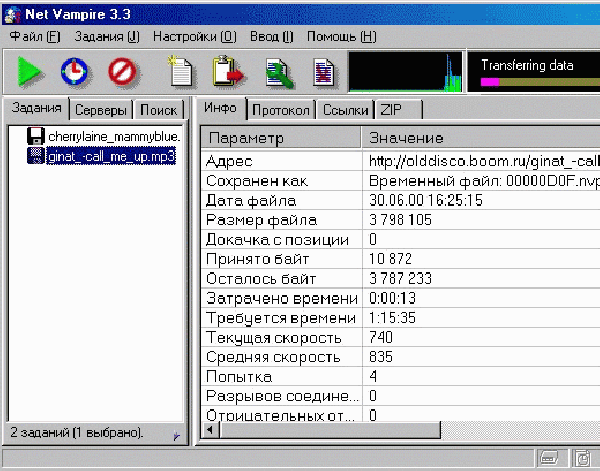Screen dimensions: 600x471
Task: Click the magnifier search document icon
Action: [x=276, y=72]
